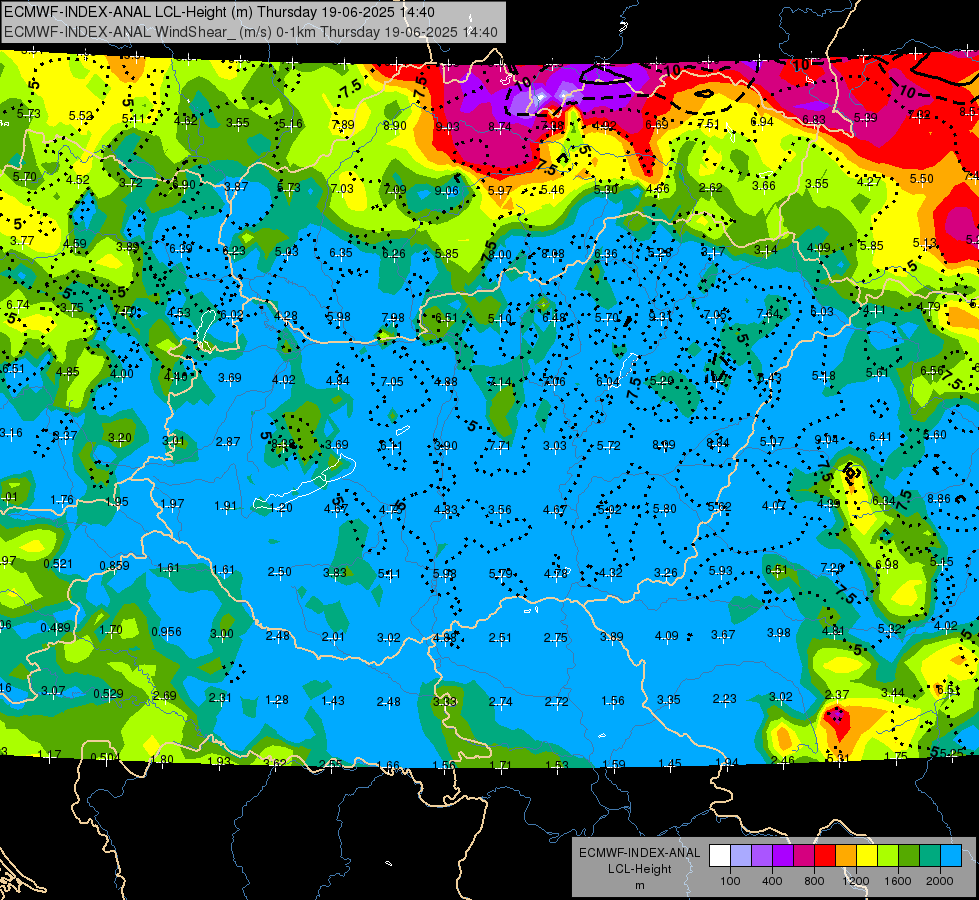The height and width of the screenshot is (900, 979).
Task: Click the legend label 1200
Action: pos(856,881)
